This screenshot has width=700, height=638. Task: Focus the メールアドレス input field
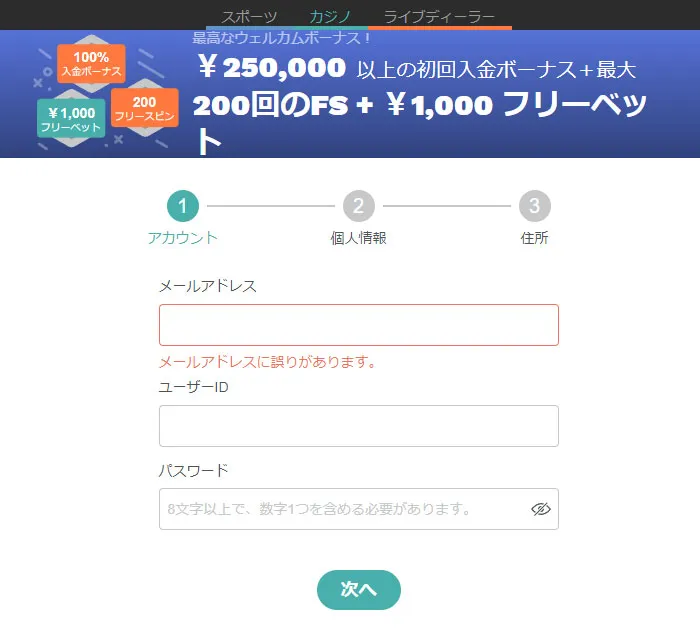click(358, 325)
